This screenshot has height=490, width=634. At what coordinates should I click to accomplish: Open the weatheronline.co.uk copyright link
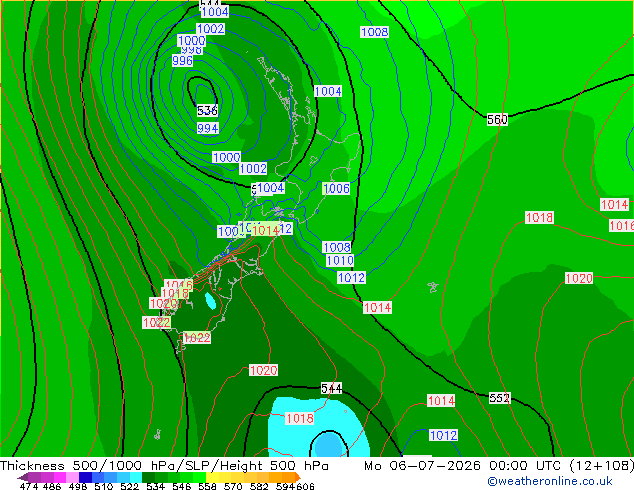coord(550,481)
